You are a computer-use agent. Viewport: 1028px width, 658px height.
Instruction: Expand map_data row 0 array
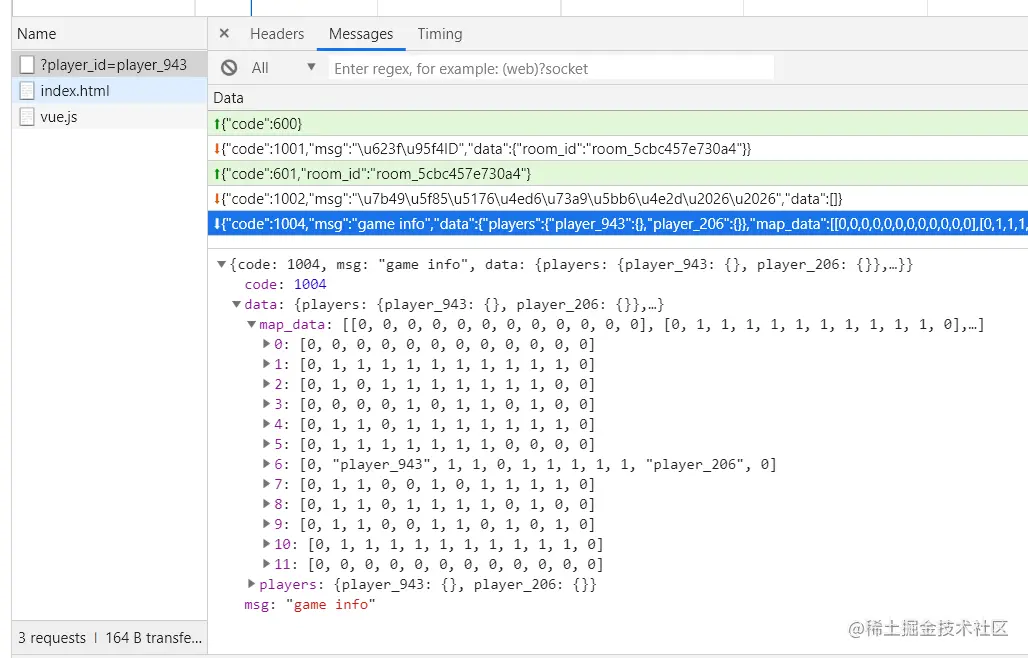tap(267, 345)
